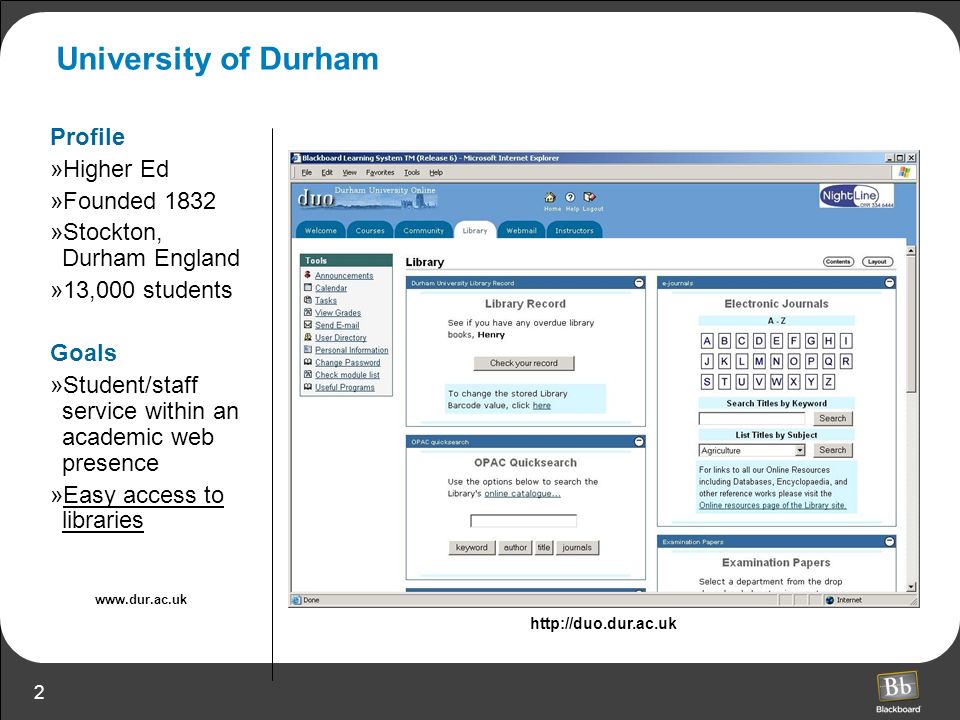Collapse the OPAC quicksearch module
The width and height of the screenshot is (960, 720).
tap(639, 441)
